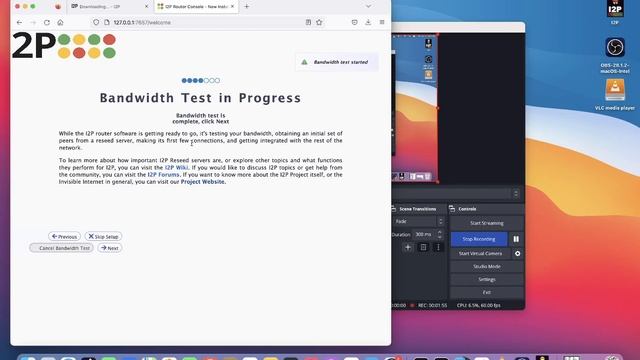640x360 pixels.
Task: Open Fade transition dropdown in OBS
Action: pos(418,221)
